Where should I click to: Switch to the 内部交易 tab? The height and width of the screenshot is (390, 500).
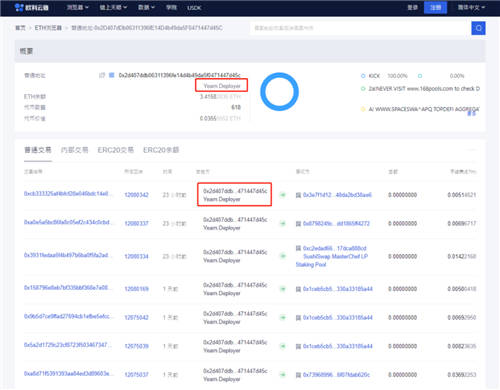click(75, 150)
